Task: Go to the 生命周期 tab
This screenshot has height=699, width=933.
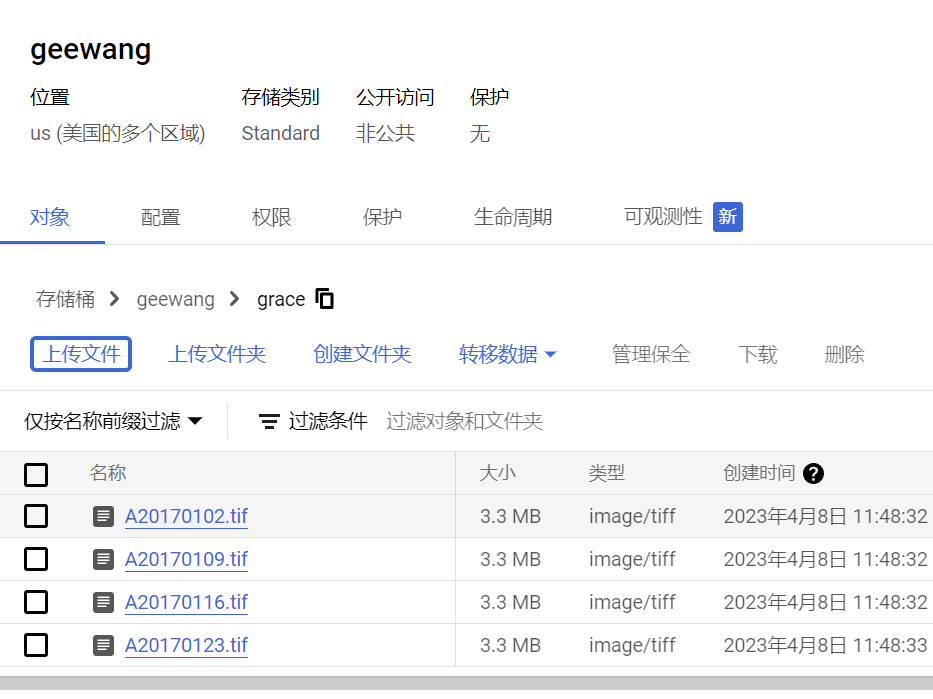Action: click(513, 217)
